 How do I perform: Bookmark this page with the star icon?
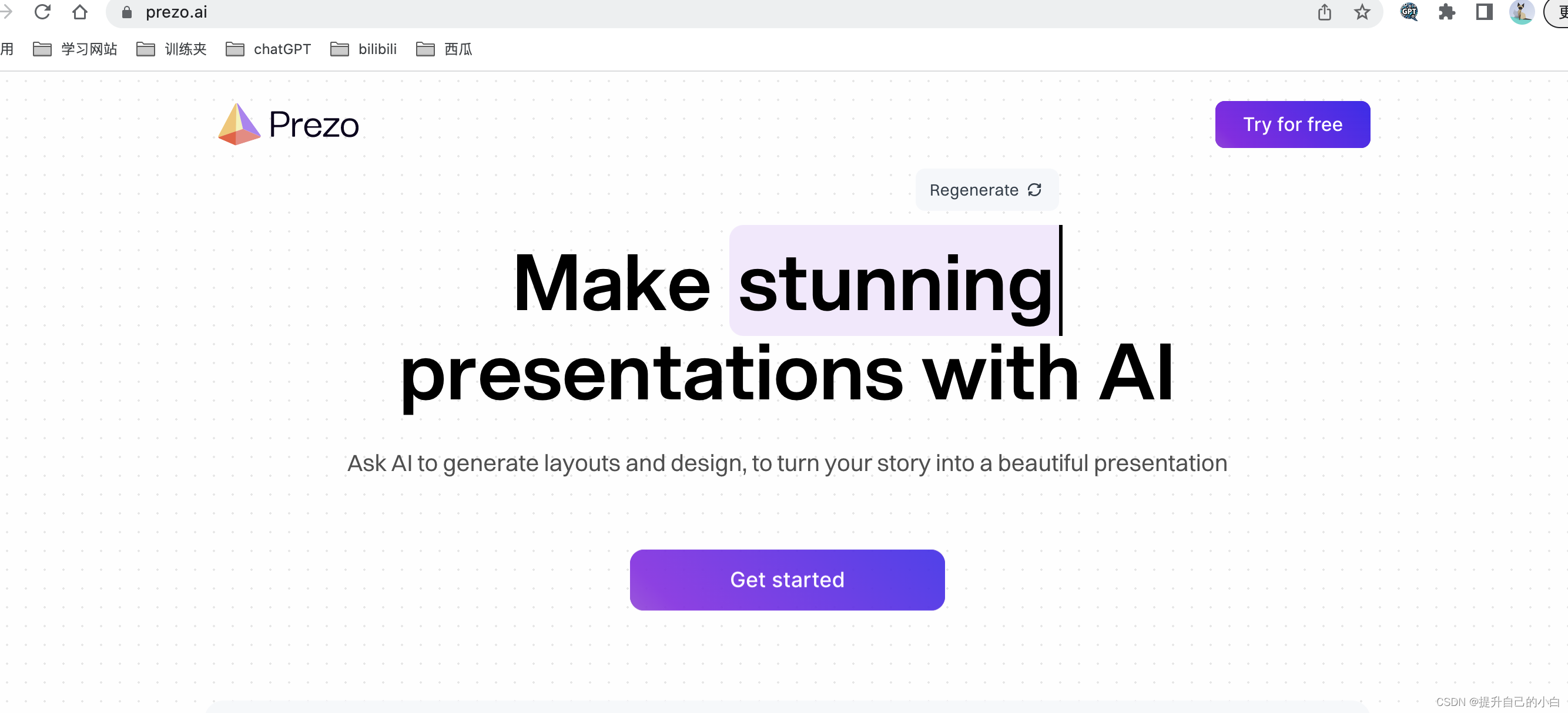tap(1362, 12)
